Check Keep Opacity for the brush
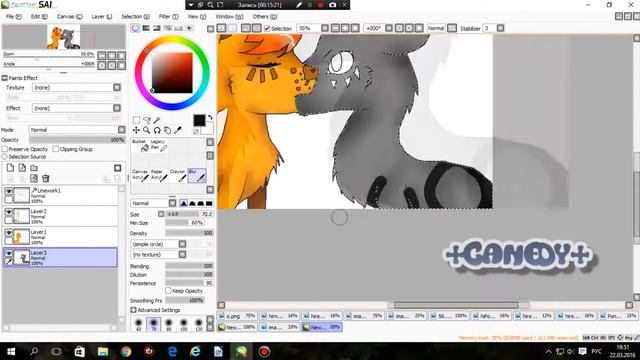Viewport: 640px width, 360px height. click(168, 291)
